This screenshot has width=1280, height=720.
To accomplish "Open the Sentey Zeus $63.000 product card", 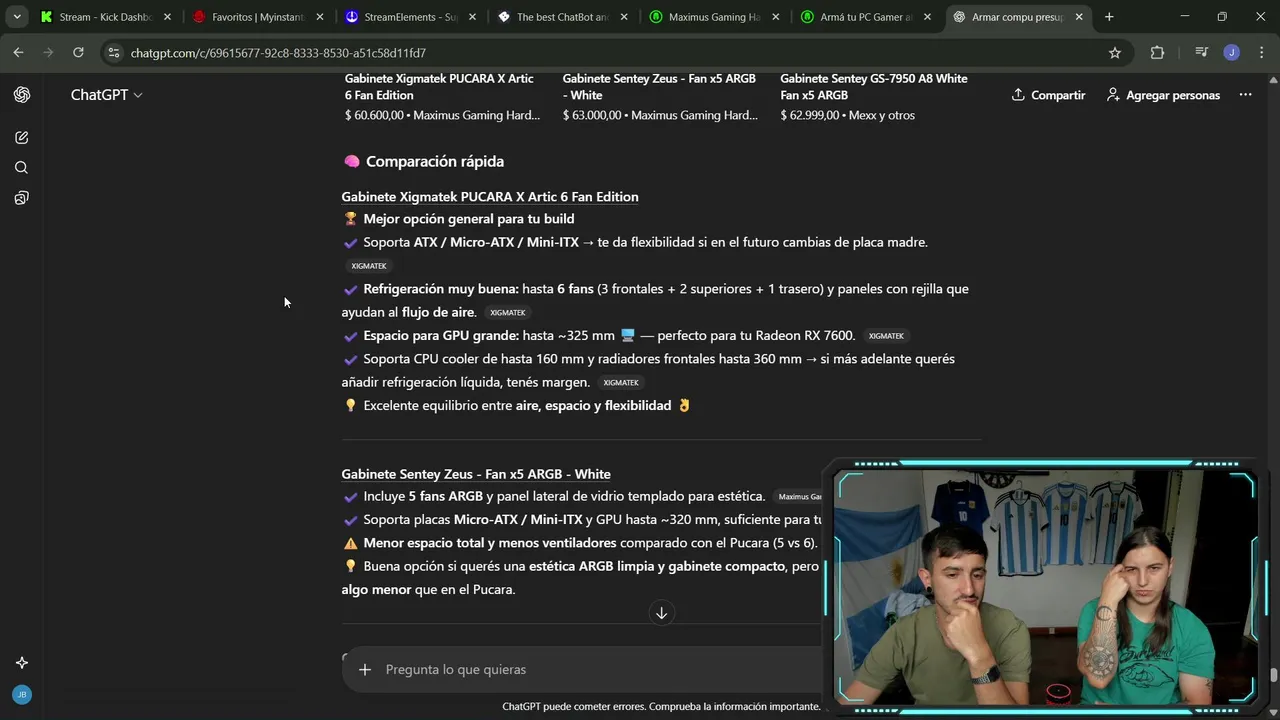I will click(661, 97).
